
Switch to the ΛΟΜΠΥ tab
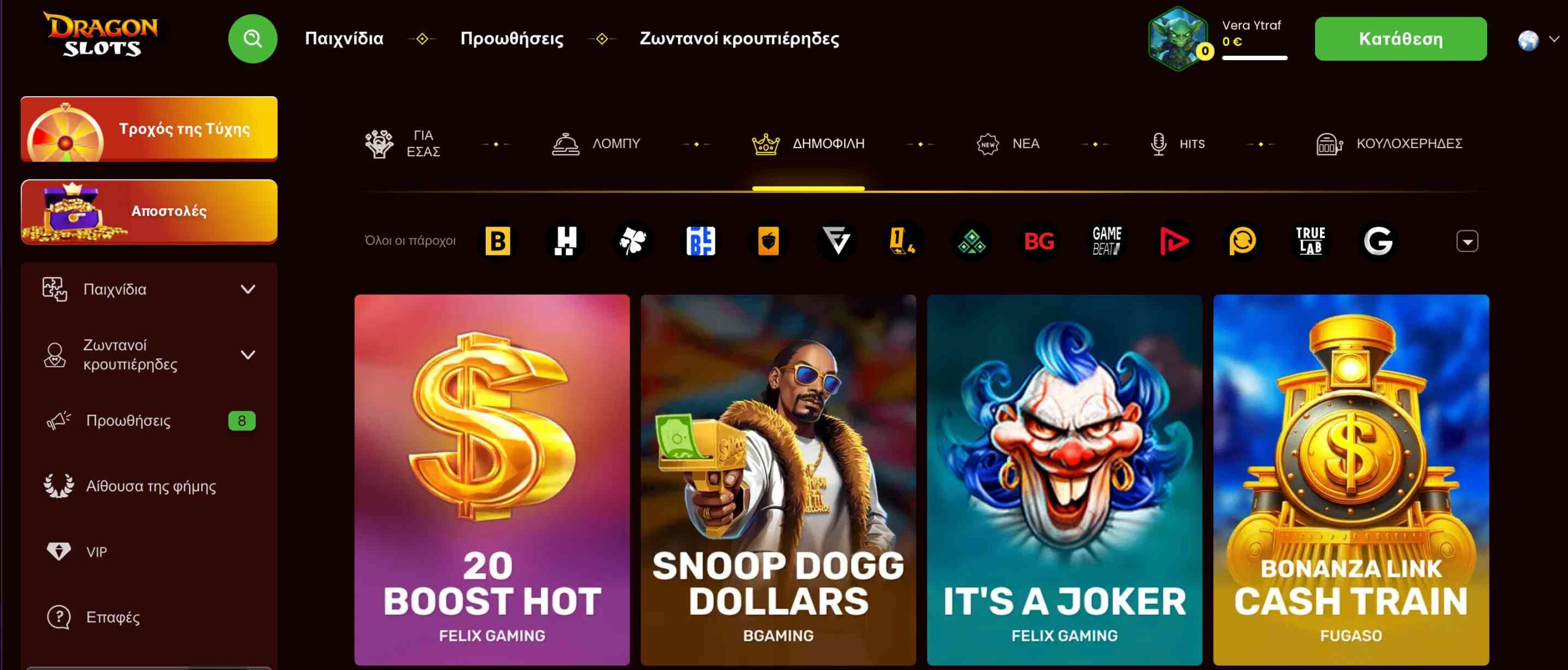pos(595,143)
